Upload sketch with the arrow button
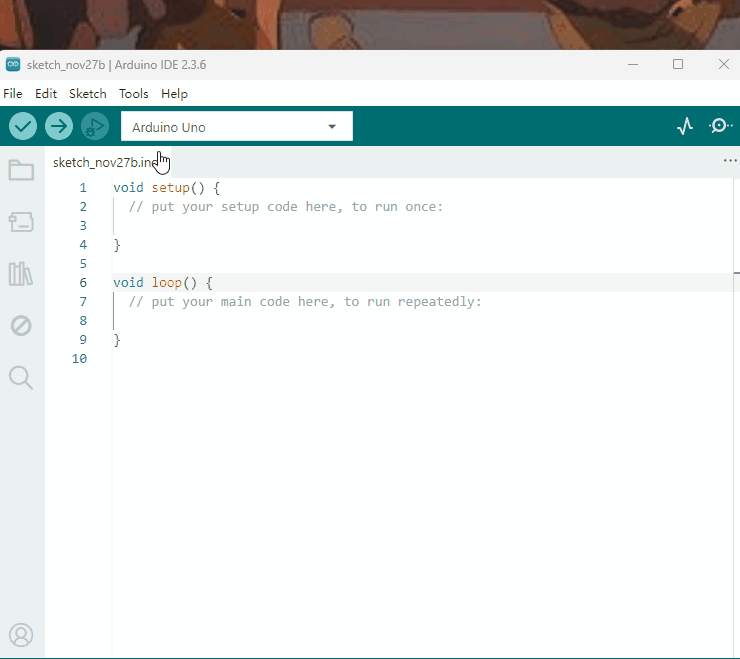Screen dimensions: 740x659 click(x=59, y=126)
